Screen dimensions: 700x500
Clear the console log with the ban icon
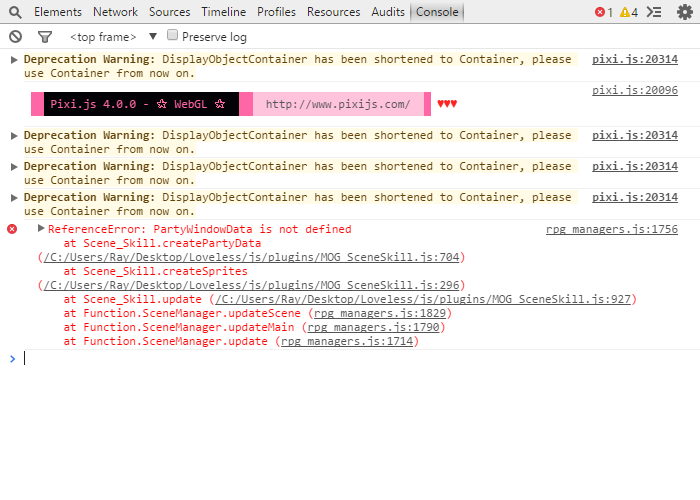click(x=15, y=37)
